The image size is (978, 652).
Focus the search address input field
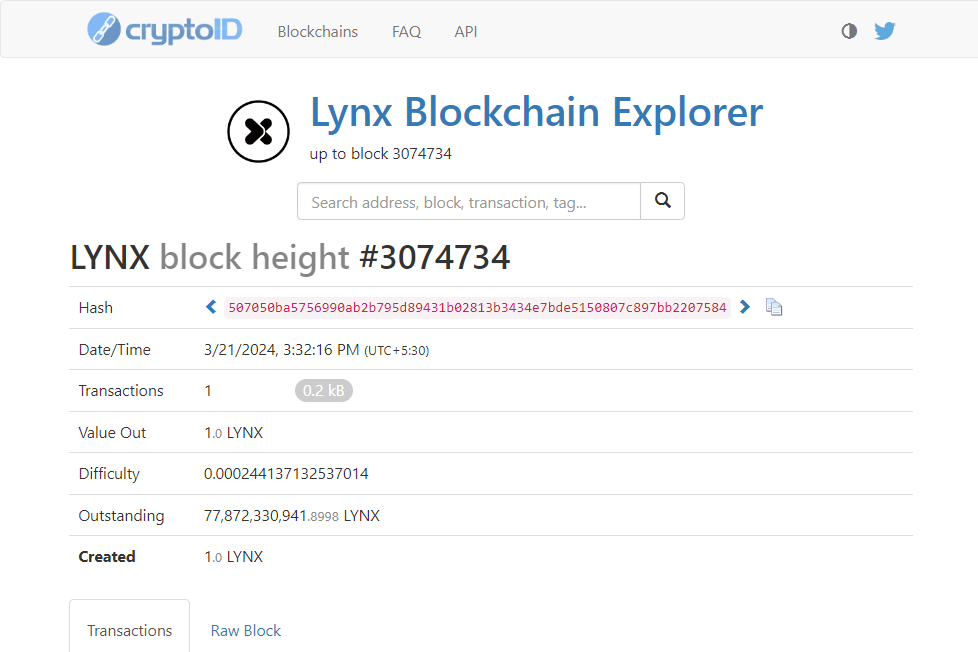coord(469,201)
